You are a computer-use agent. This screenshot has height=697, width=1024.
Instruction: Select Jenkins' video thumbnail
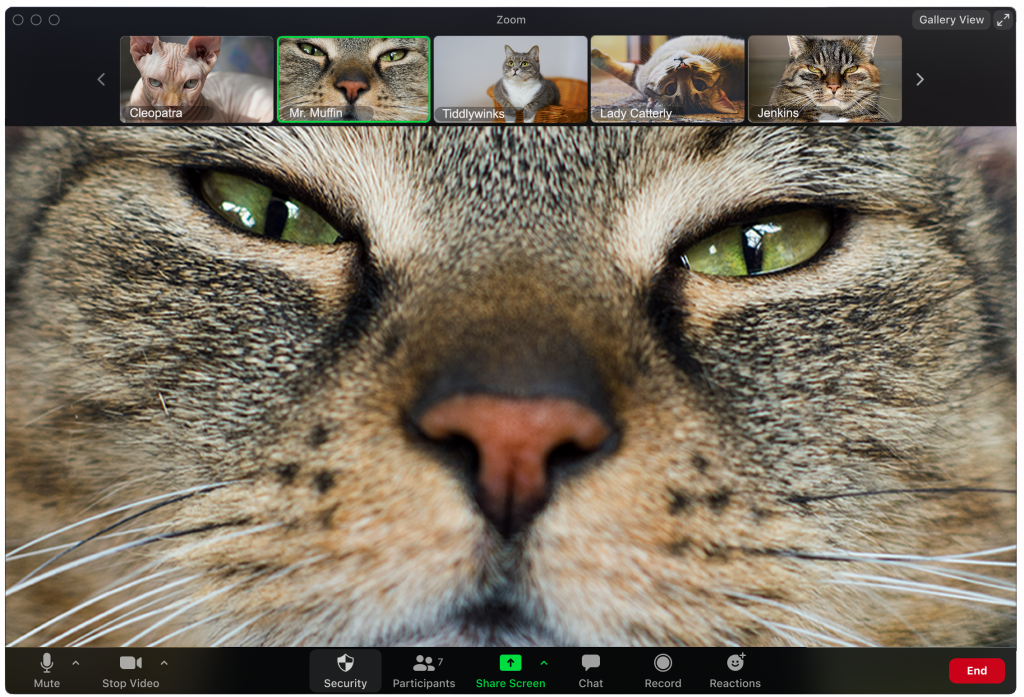click(x=824, y=79)
